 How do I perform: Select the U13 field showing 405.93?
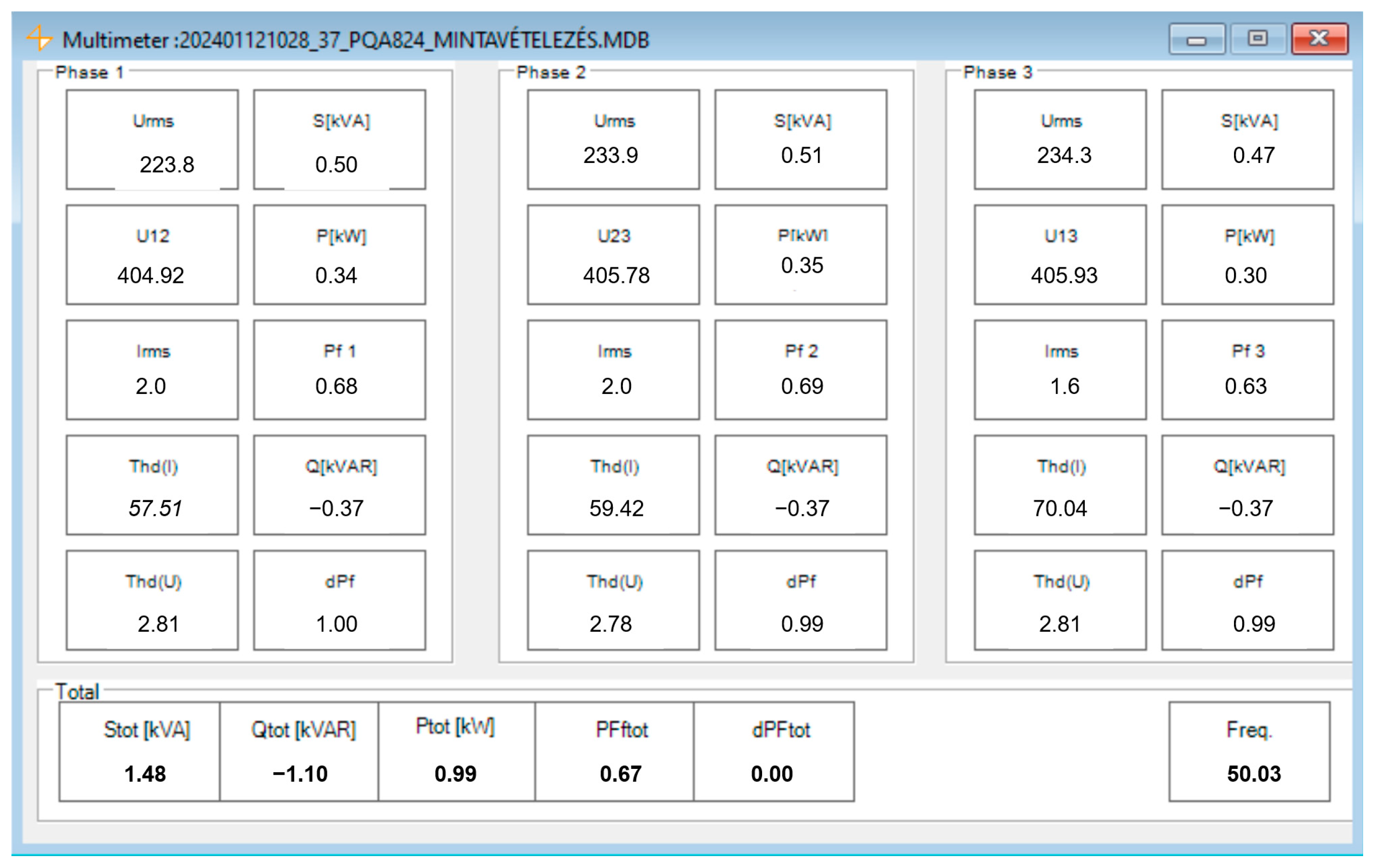click(1060, 255)
